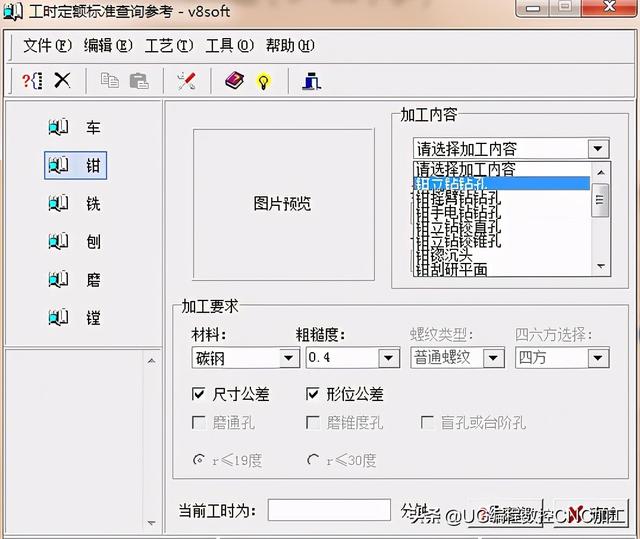Minimize the v8soft window

tap(533, 8)
